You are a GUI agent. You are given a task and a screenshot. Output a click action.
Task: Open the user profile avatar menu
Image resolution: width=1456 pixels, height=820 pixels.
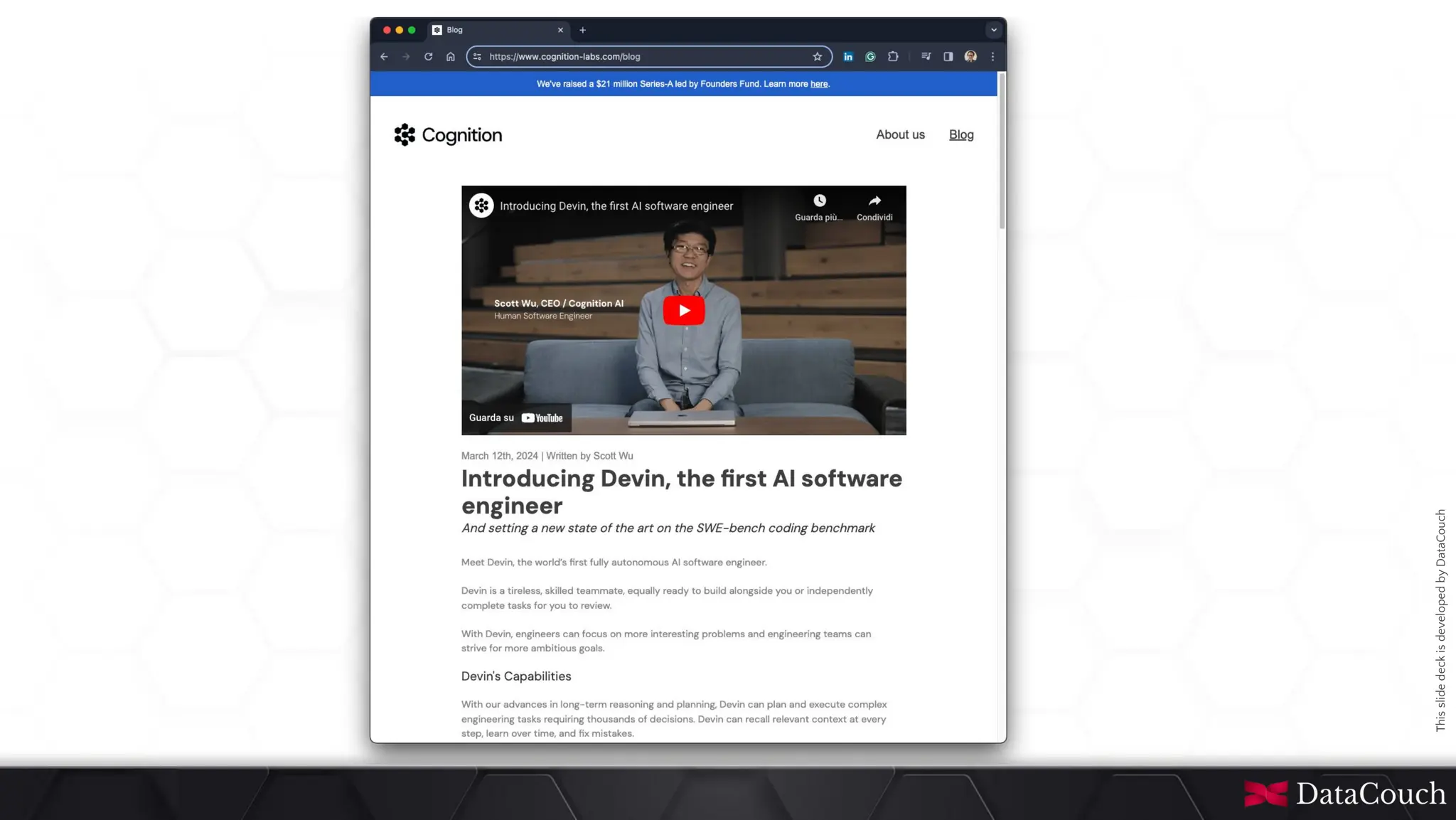[x=970, y=57]
